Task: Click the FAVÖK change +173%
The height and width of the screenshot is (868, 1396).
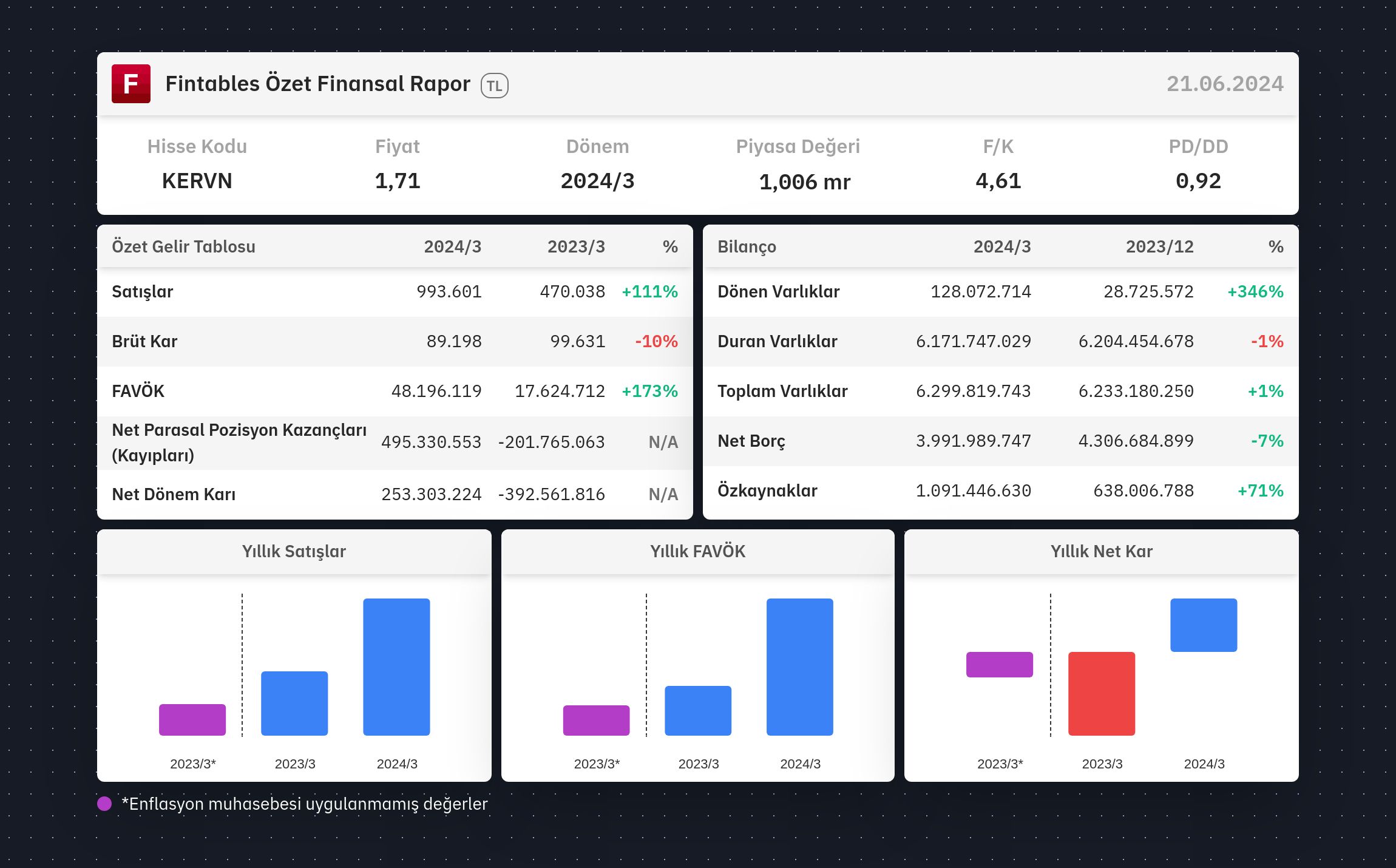Action: (649, 392)
